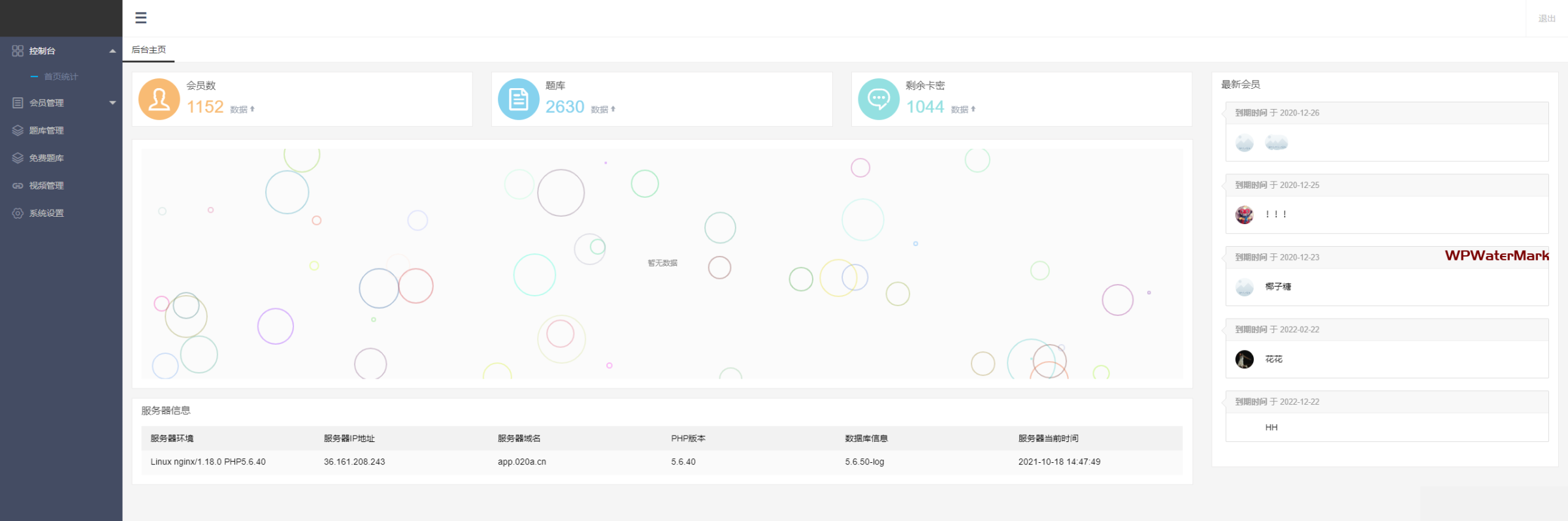The height and width of the screenshot is (521, 1568).
Task: Click the teal chat bubble card-key icon
Action: (x=878, y=99)
